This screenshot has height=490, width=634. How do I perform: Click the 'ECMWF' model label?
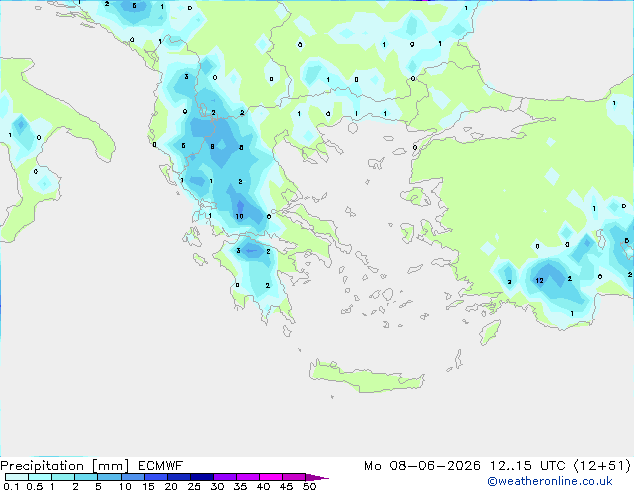(161, 466)
